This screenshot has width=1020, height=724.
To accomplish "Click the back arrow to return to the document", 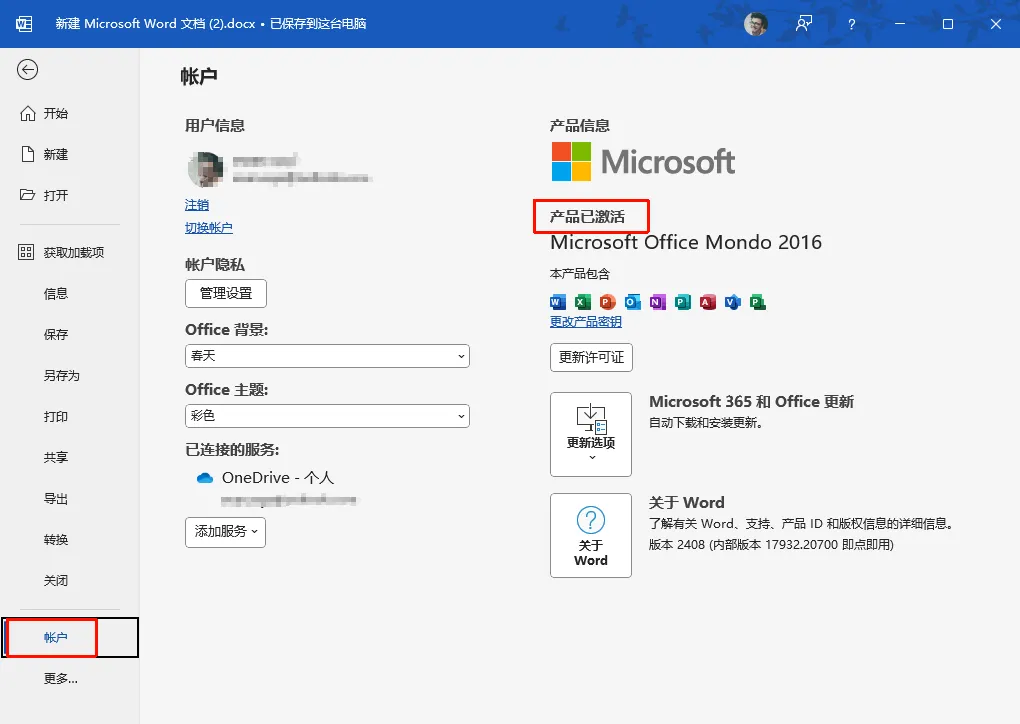I will click(x=27, y=70).
